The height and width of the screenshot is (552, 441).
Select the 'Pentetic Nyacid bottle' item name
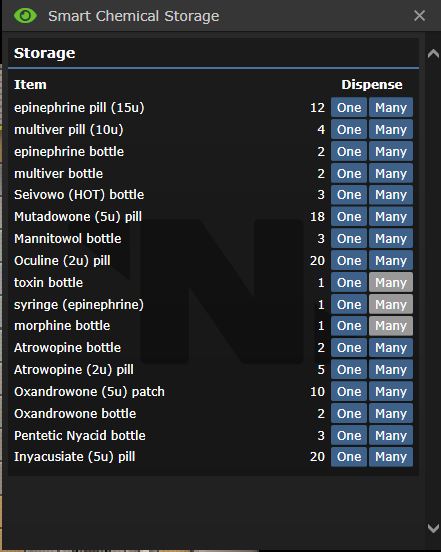pyautogui.click(x=80, y=436)
